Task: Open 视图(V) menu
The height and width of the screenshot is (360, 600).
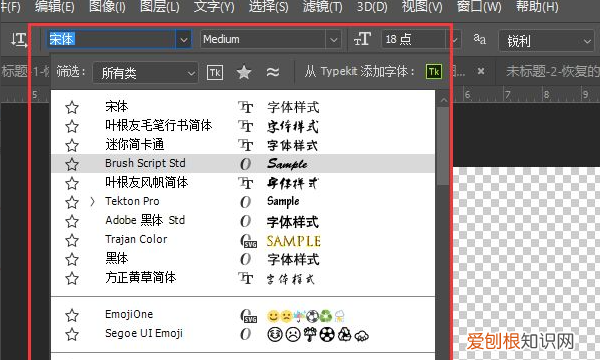Action: tap(422, 7)
